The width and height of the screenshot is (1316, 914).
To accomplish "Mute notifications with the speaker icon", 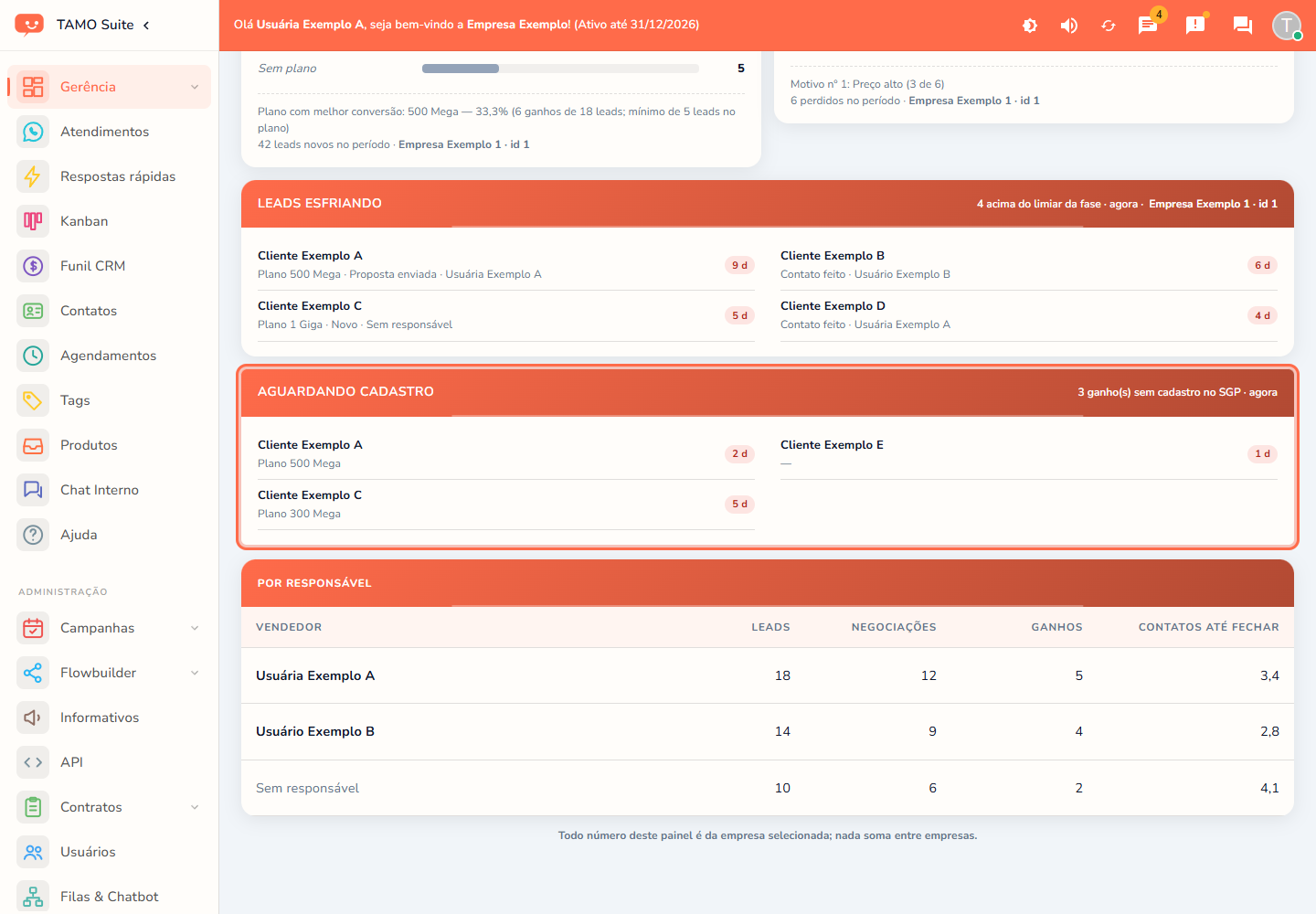I will coord(1069,26).
